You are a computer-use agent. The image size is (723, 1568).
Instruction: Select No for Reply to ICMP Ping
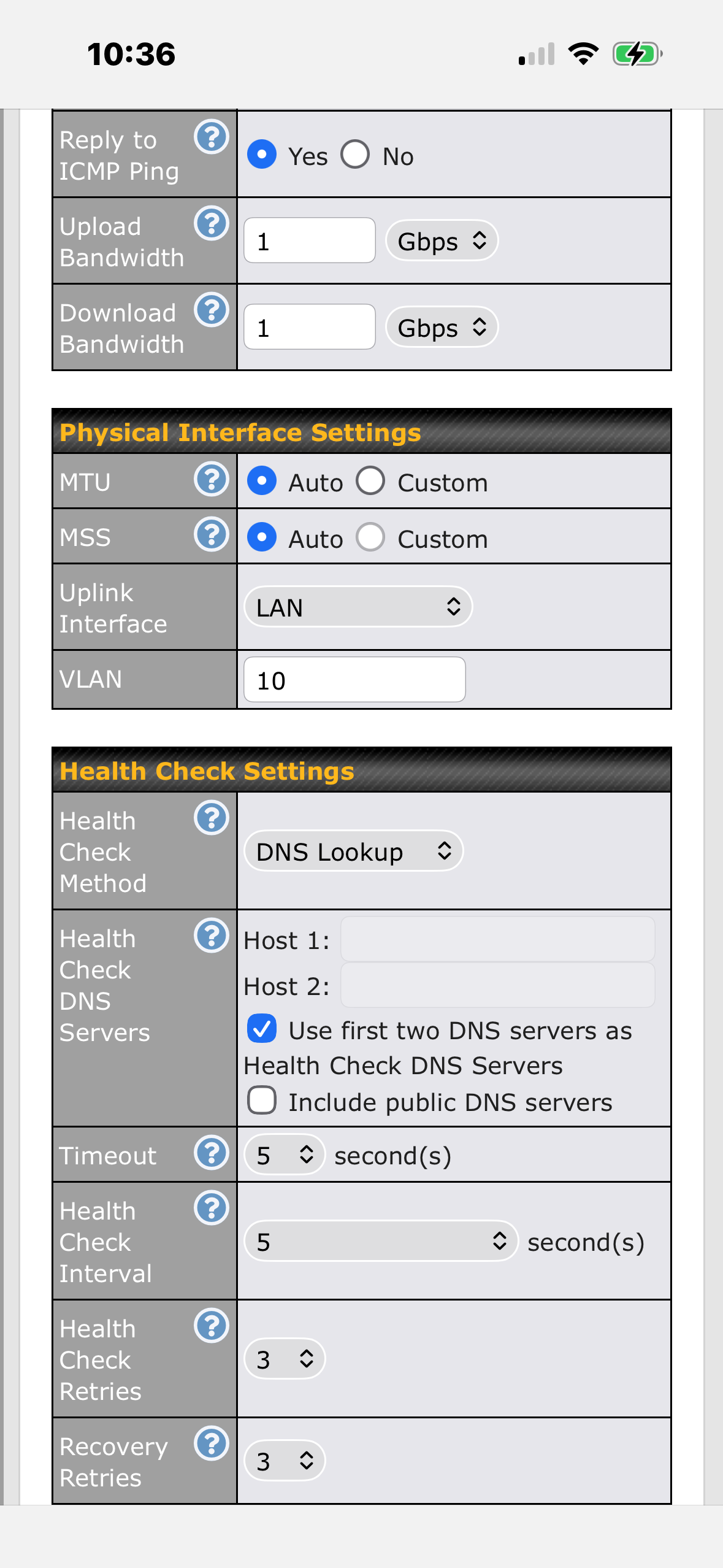(356, 155)
